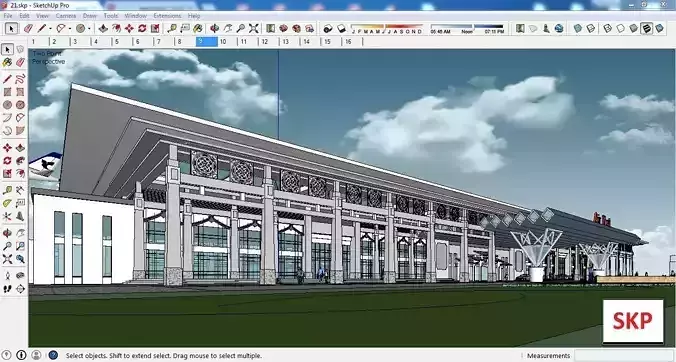Choose the Follow Me tool

20,161
